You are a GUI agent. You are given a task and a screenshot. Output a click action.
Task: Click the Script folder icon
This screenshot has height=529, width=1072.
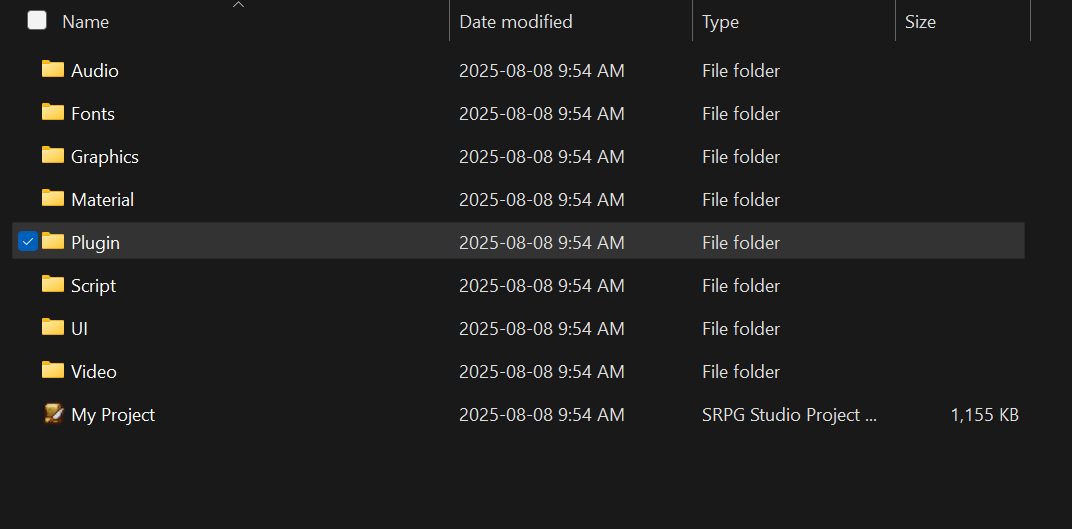pos(53,284)
